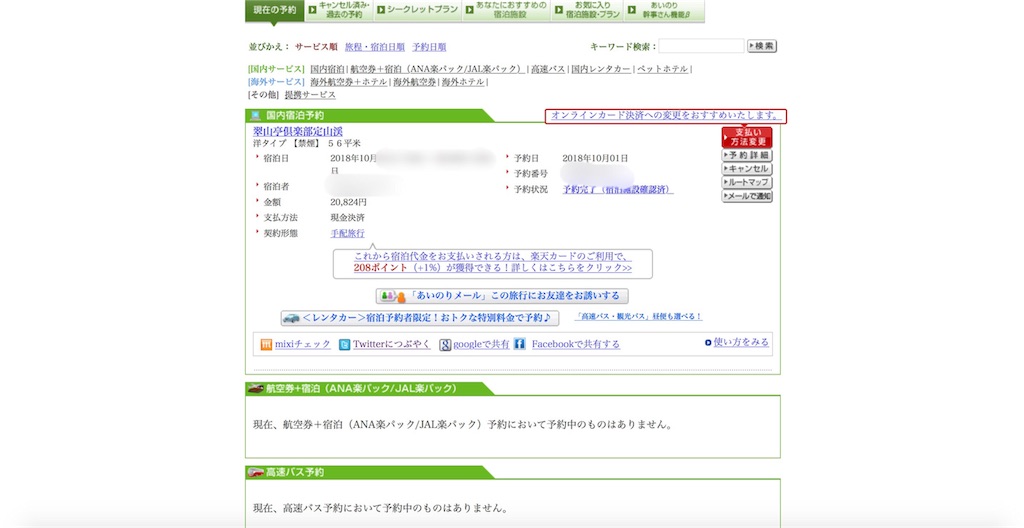This screenshot has height=528, width=1024.
Task: Switch to the あいのり幹事さん機能β tab
Action: (664, 10)
